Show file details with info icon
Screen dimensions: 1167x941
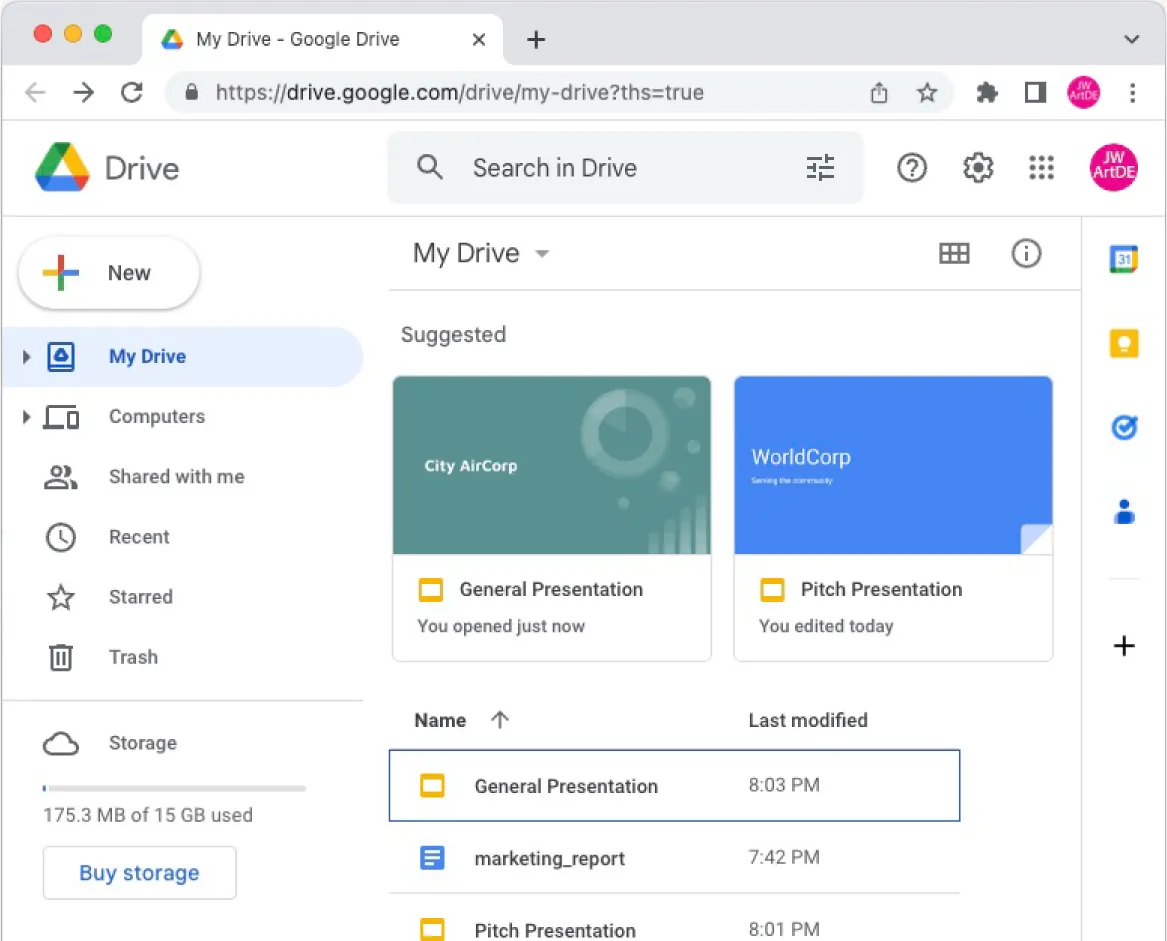(x=1026, y=254)
